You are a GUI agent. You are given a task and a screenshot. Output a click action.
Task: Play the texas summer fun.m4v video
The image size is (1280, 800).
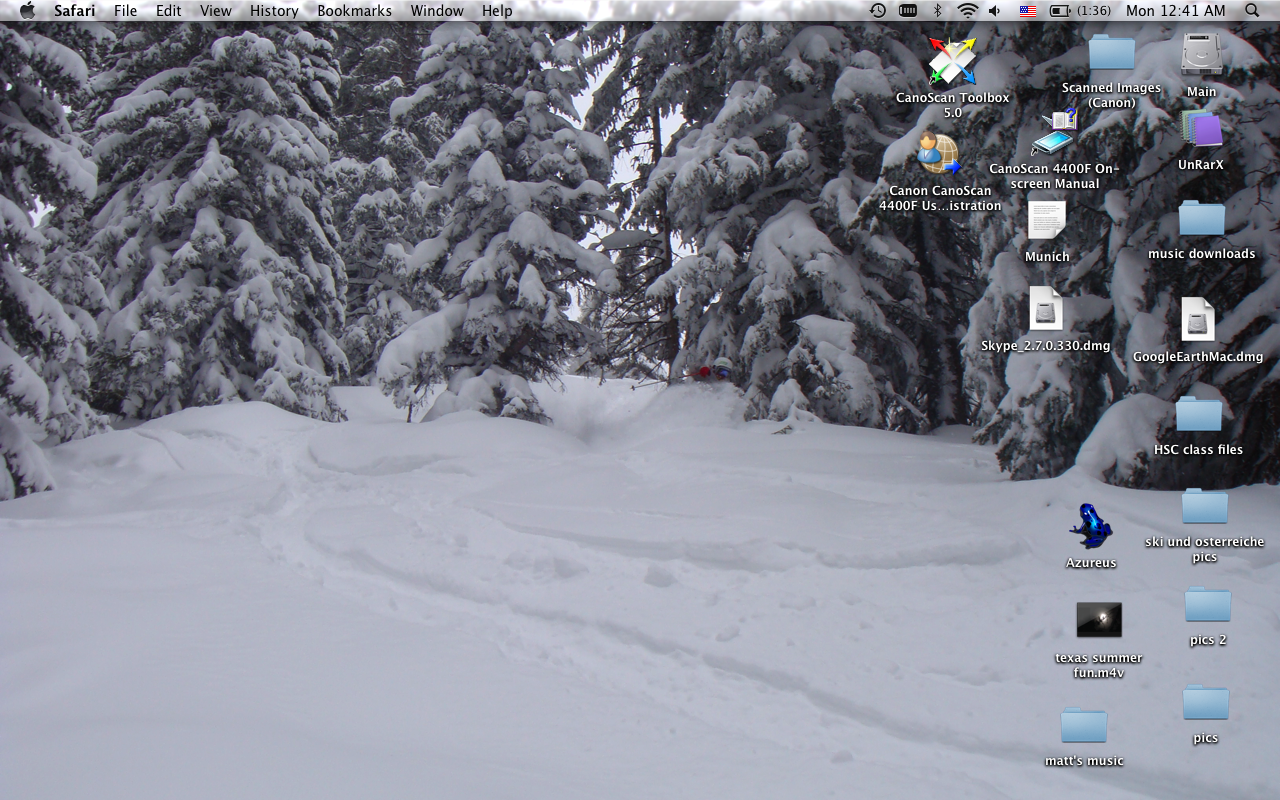pos(1098,620)
